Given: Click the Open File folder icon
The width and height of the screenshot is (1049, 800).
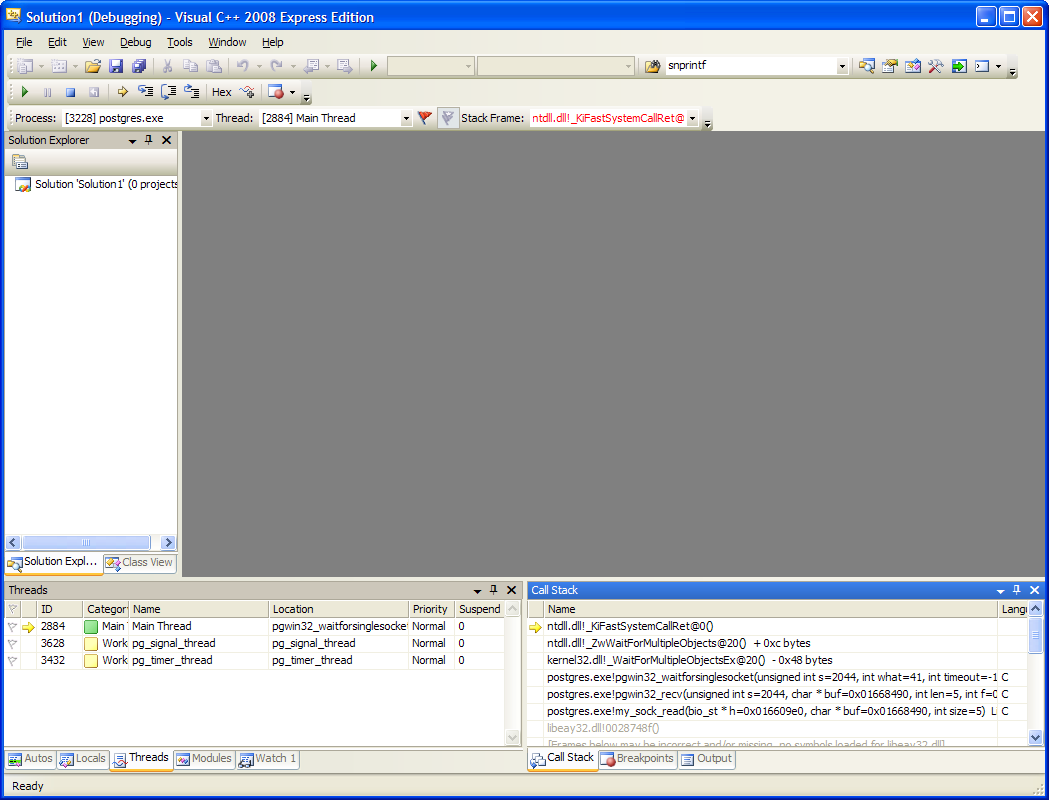Looking at the screenshot, I should tap(92, 66).
